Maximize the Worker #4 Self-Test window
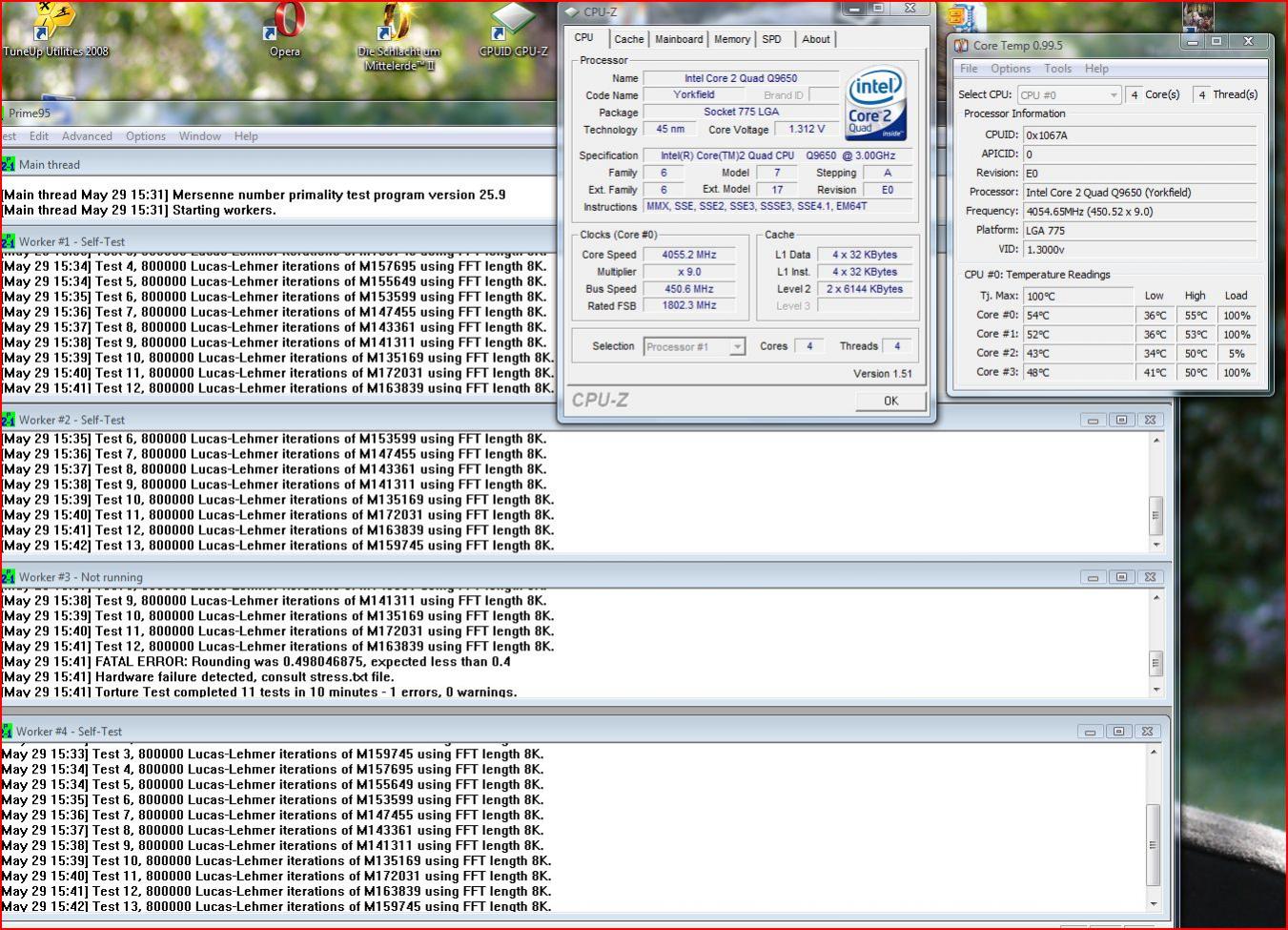 (x=1118, y=732)
